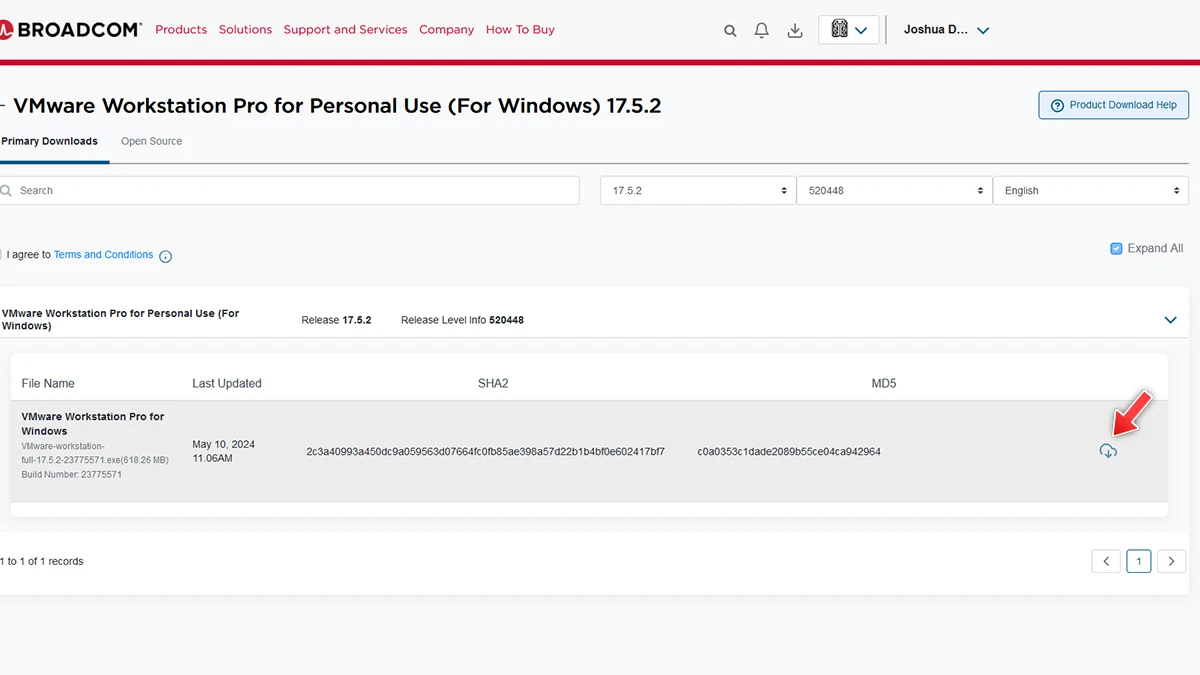This screenshot has height=675, width=1200.
Task: Click the Broadcom logo
Action: (x=70, y=30)
